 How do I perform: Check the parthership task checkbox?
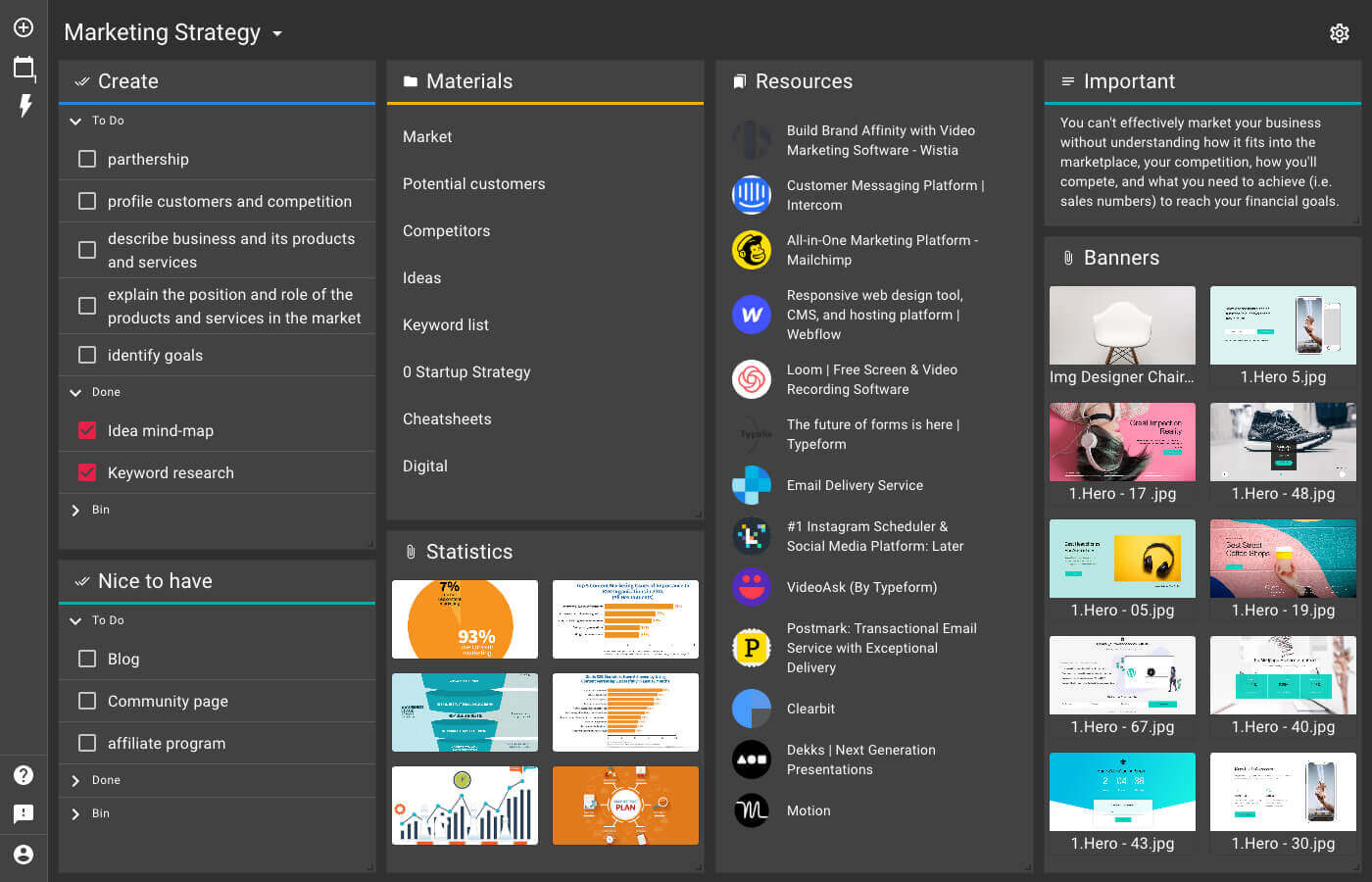pyautogui.click(x=86, y=159)
